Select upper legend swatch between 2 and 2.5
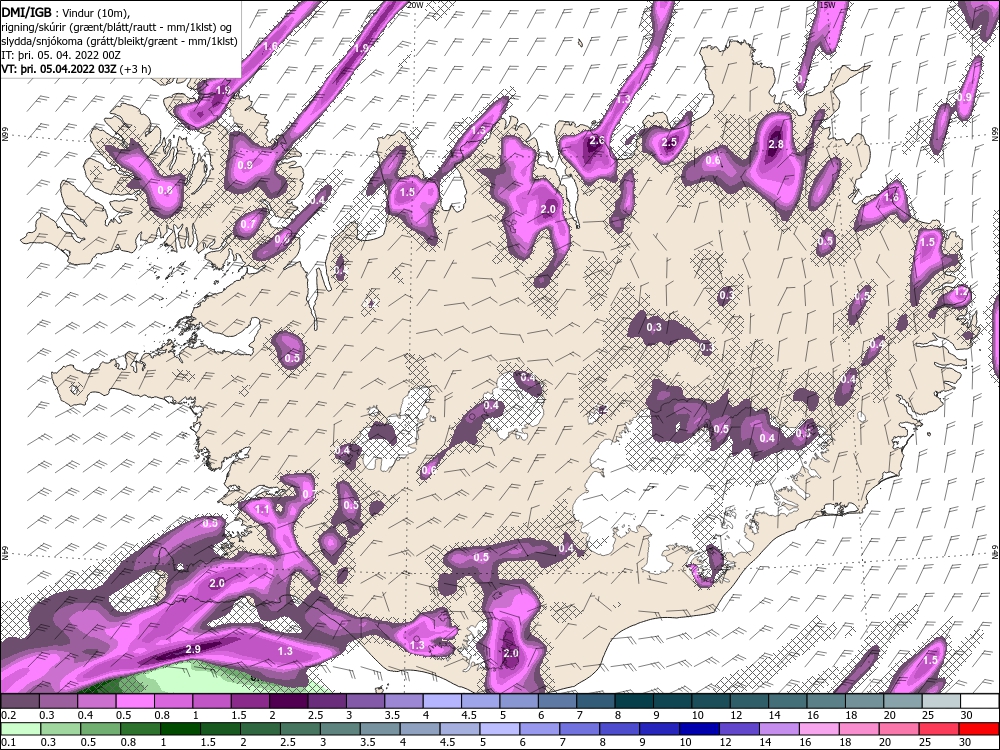 pos(288,702)
